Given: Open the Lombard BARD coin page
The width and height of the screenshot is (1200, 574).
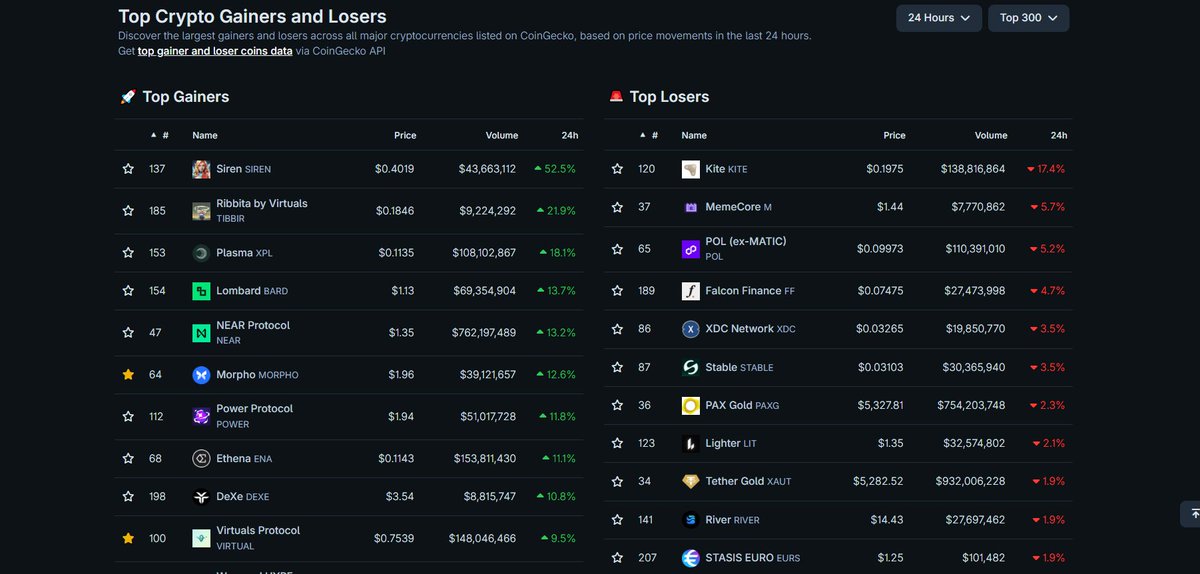Looking at the screenshot, I should click(x=252, y=291).
